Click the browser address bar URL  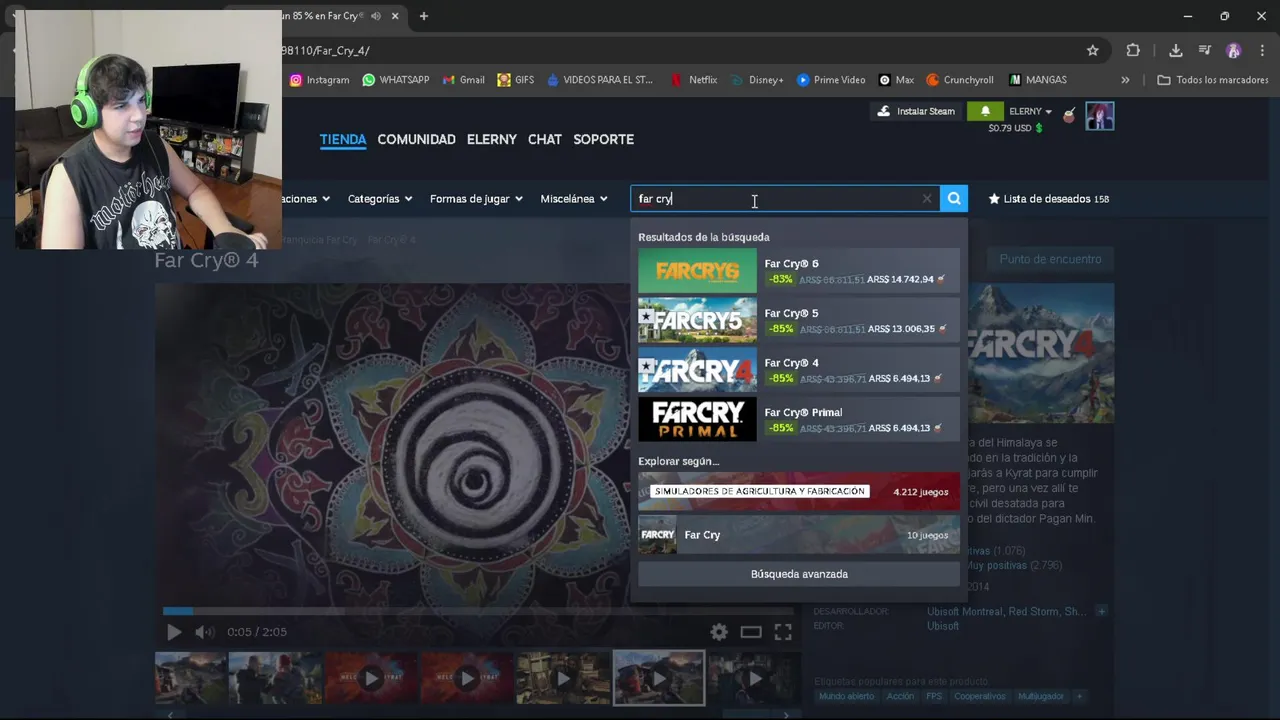pyautogui.click(x=325, y=50)
